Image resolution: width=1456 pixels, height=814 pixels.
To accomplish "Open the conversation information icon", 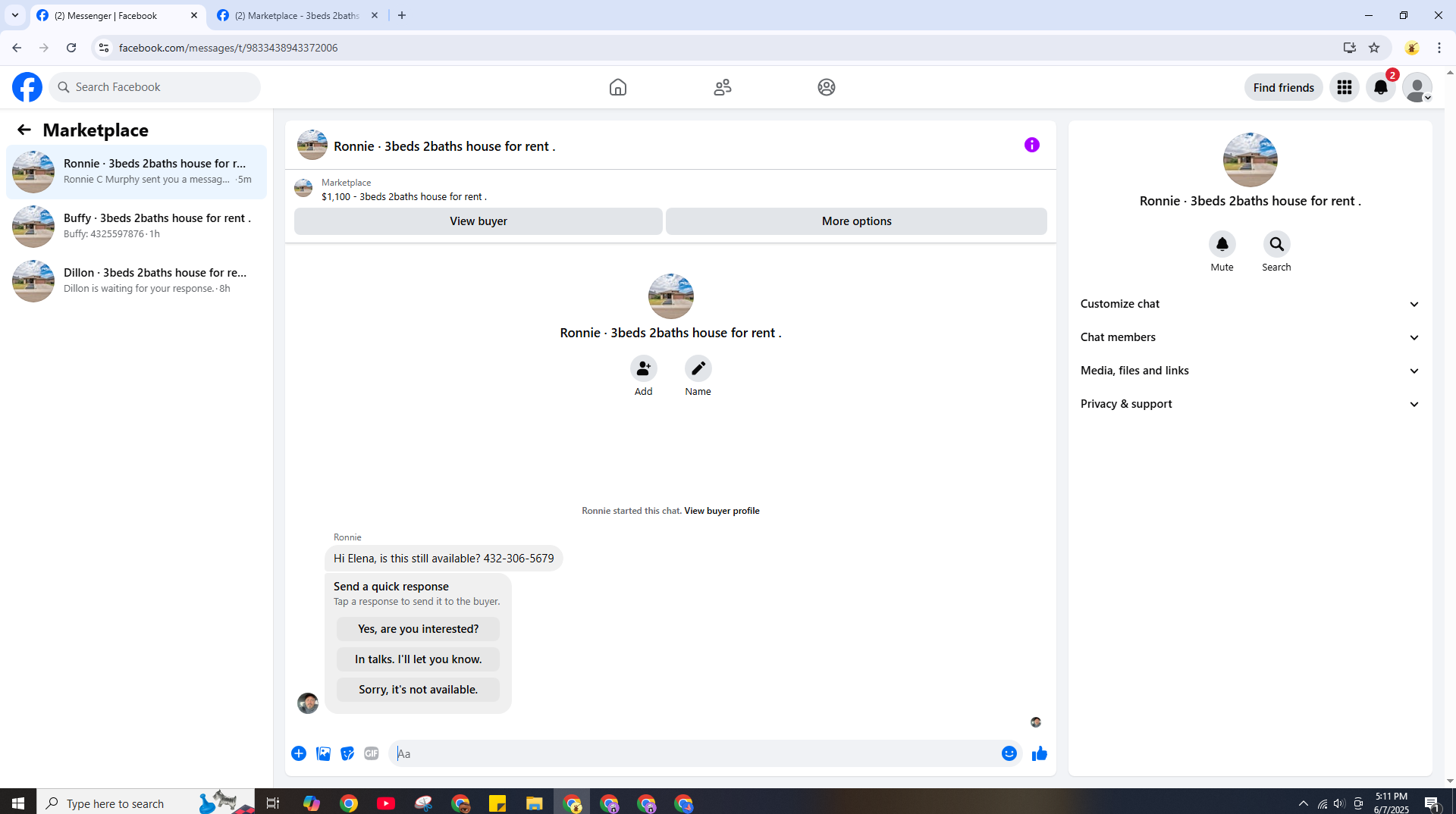I will coord(1032,145).
